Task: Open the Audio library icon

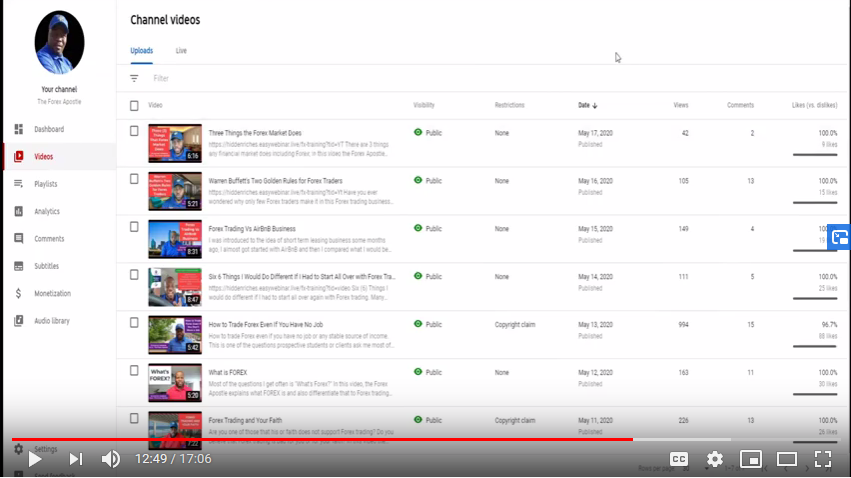Action: point(18,321)
